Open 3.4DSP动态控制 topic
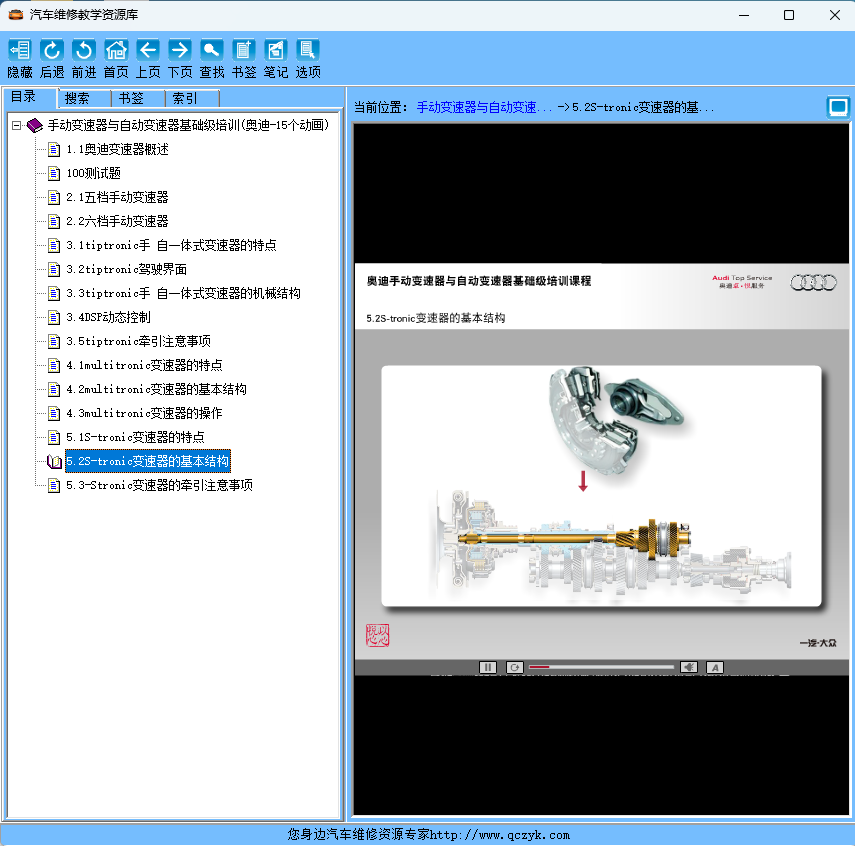 [x=108, y=317]
